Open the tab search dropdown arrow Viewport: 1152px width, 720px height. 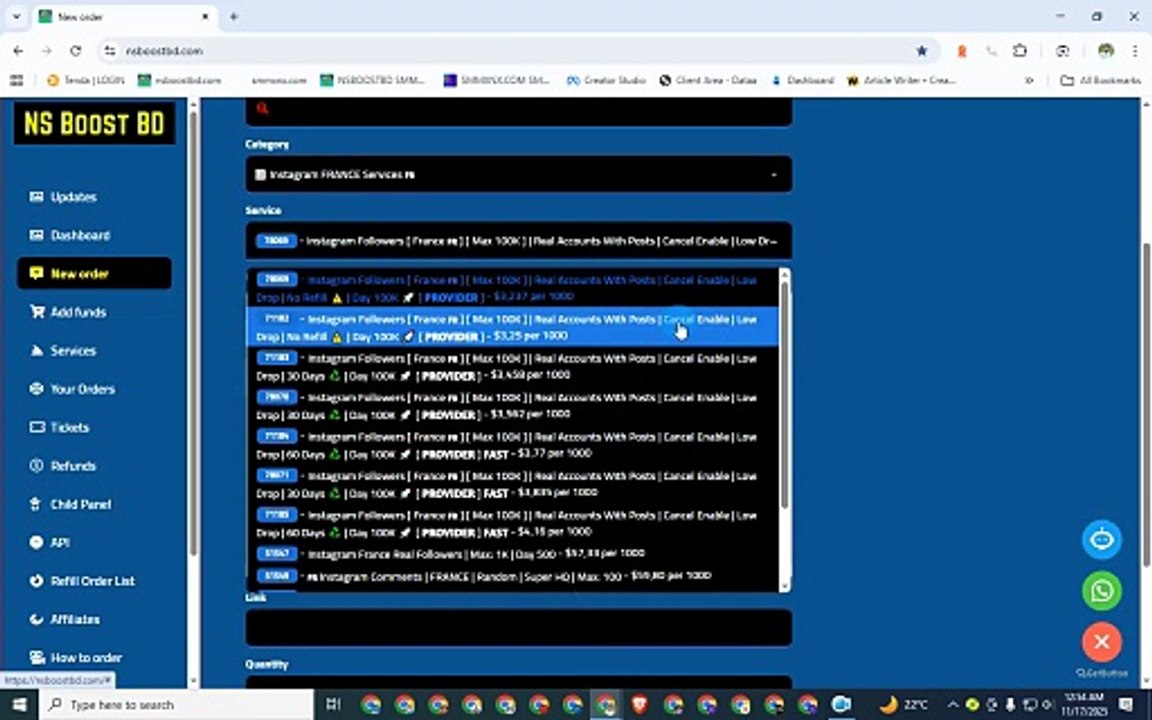[x=16, y=16]
